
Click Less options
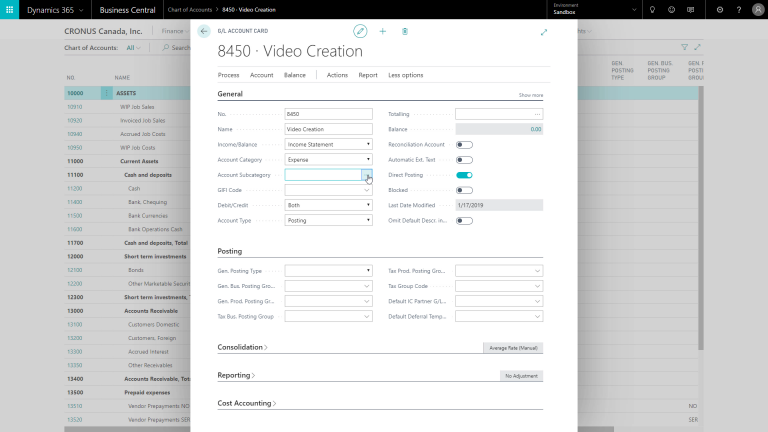click(405, 75)
